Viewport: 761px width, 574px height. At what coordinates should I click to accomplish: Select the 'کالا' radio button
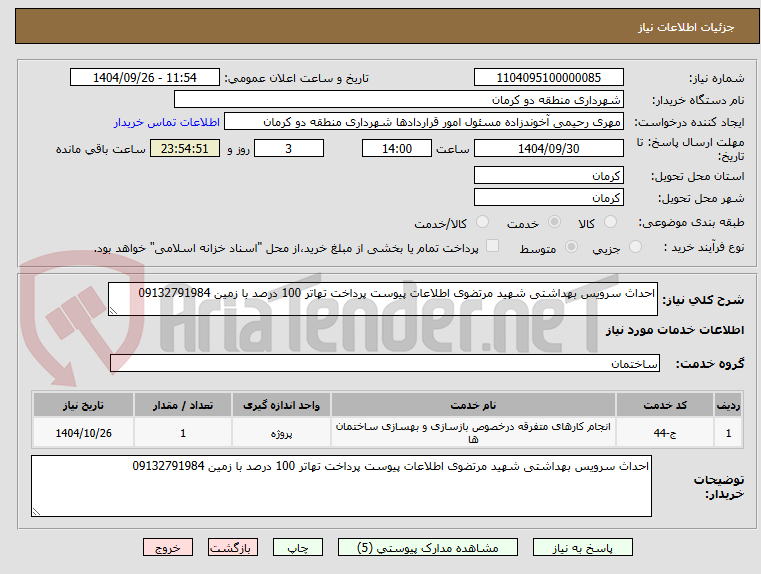coord(610,222)
